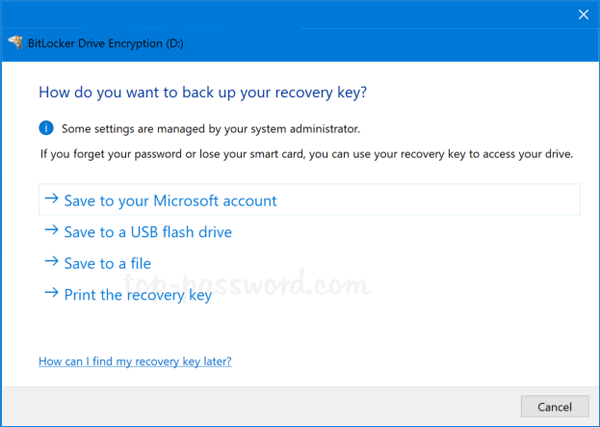
Task: Click the arrow beside Save to a USB flash drive
Action: [x=51, y=231]
